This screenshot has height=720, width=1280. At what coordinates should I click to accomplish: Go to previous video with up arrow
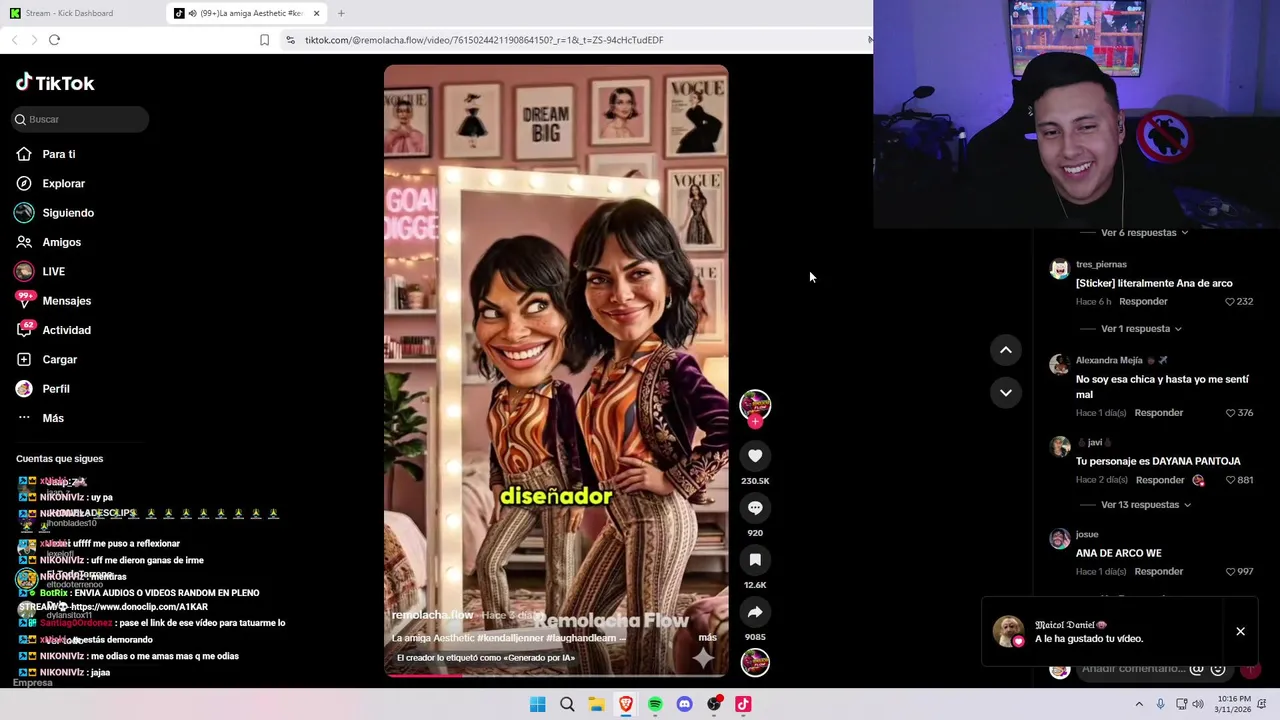pyautogui.click(x=1006, y=349)
